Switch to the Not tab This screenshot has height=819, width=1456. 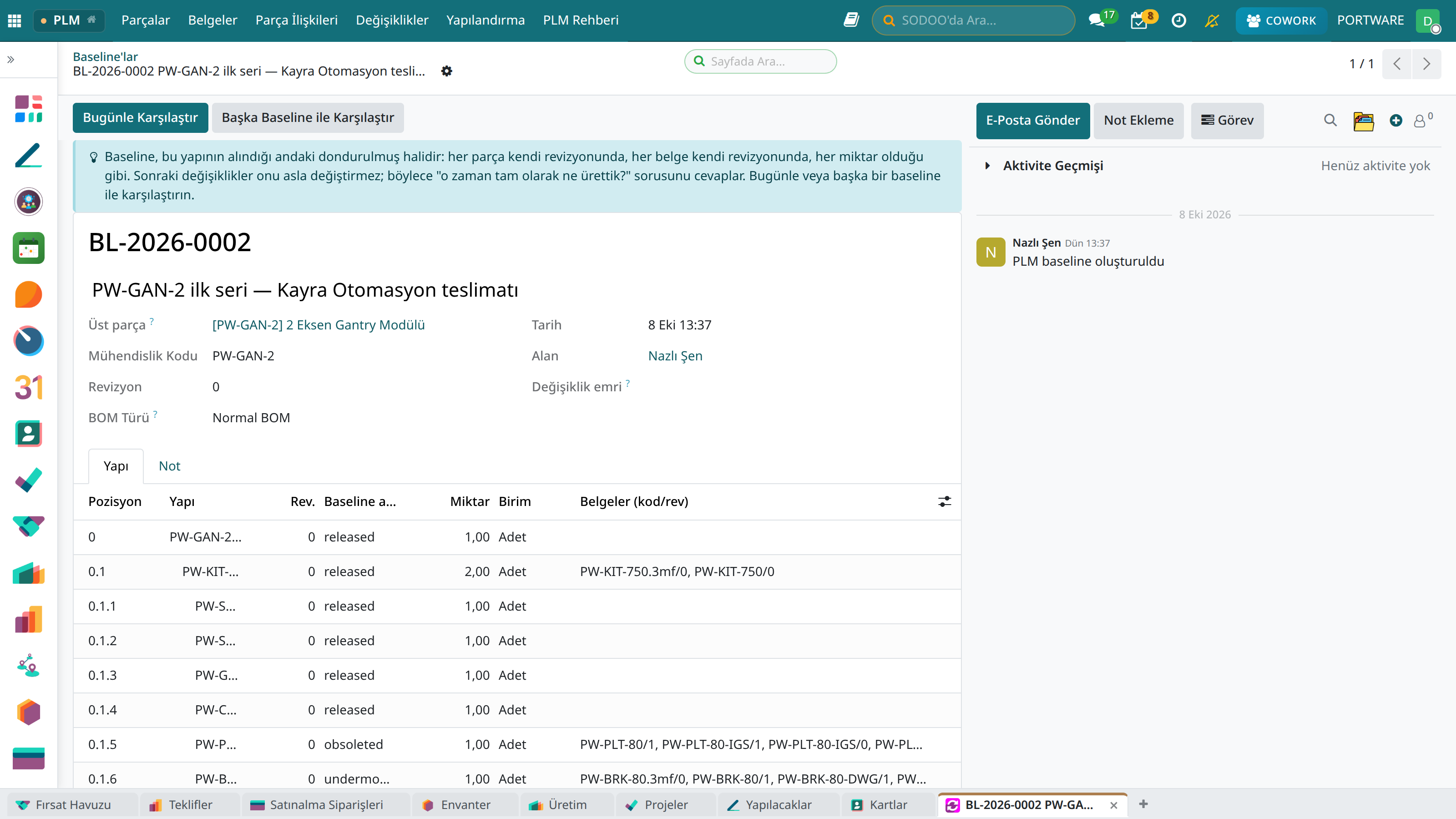coord(169,466)
